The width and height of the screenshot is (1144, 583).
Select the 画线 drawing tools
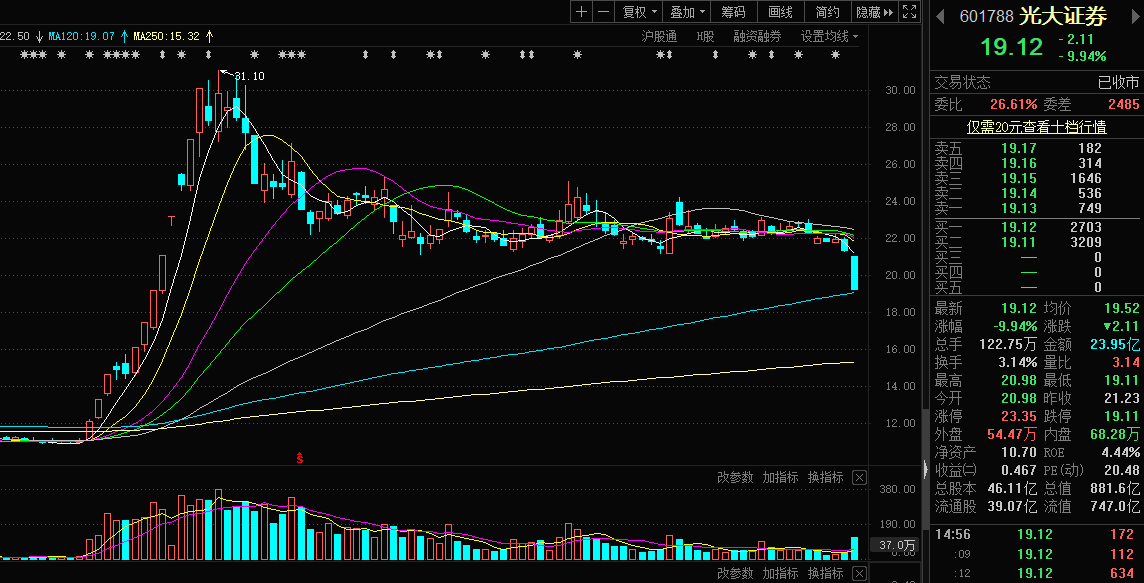781,12
